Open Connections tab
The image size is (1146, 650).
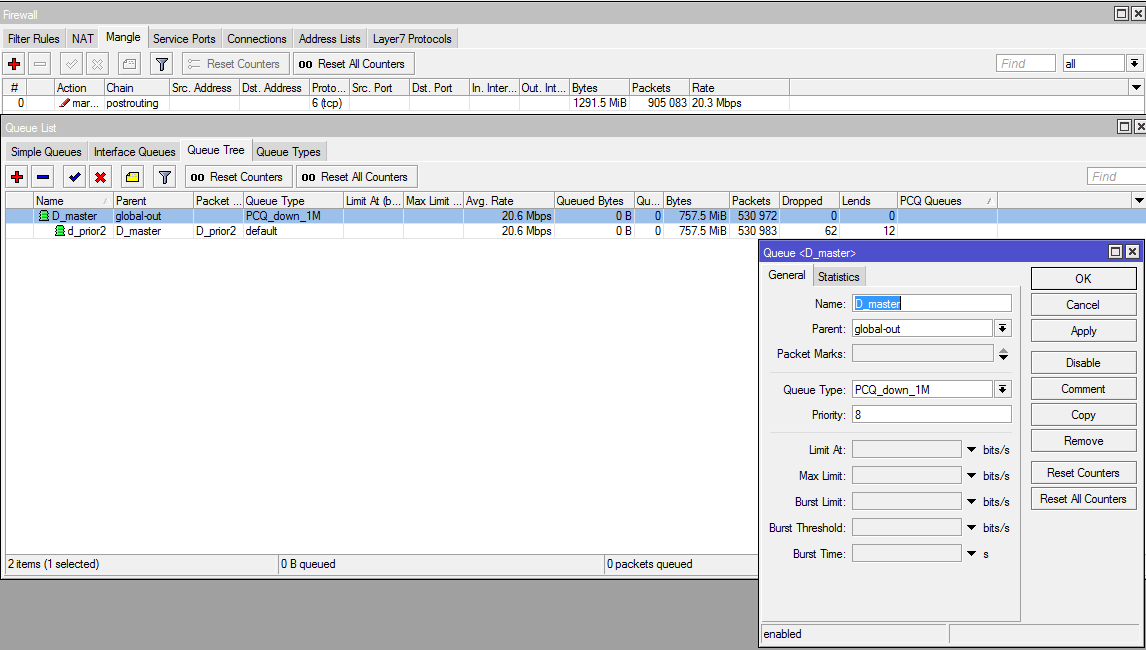[257, 39]
